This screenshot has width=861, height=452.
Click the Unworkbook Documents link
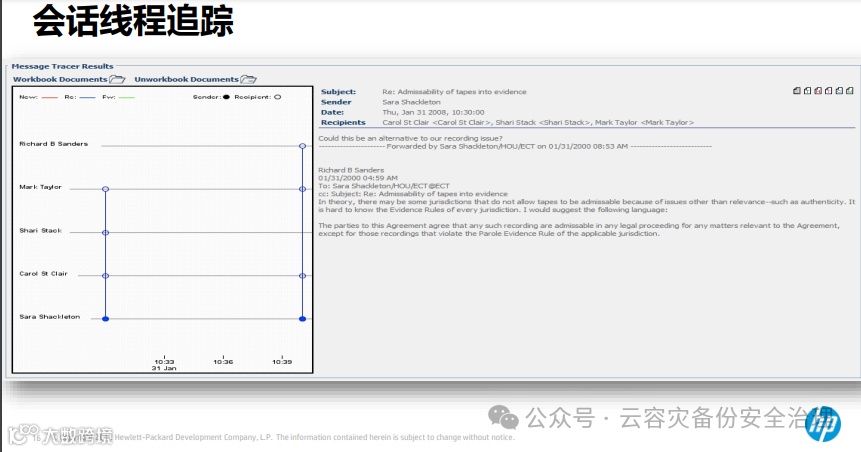click(186, 79)
